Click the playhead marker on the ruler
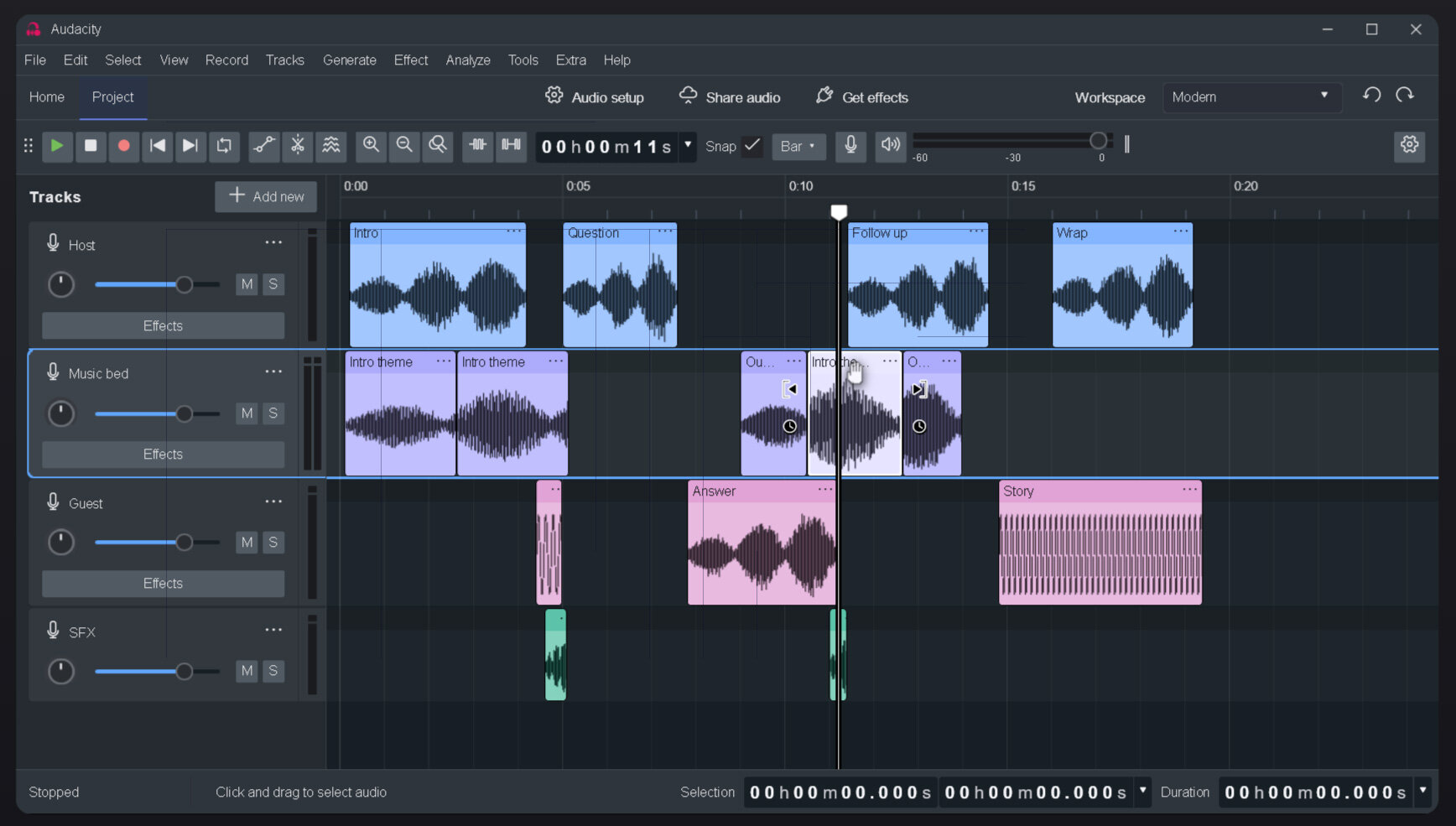 coord(839,211)
